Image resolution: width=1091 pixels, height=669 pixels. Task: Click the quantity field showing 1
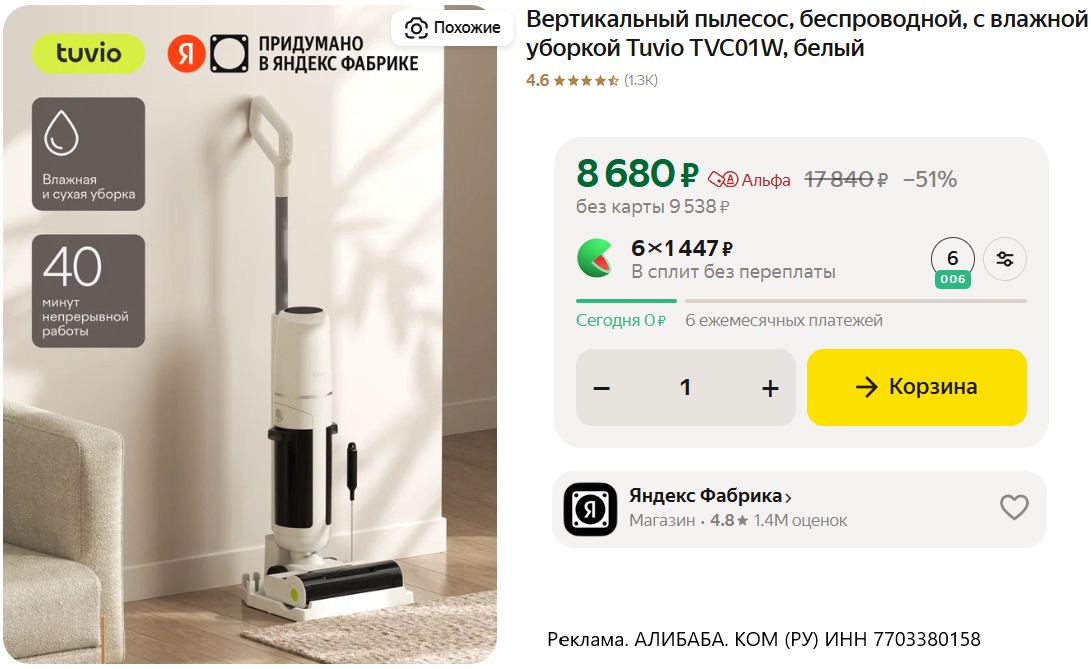(x=685, y=388)
